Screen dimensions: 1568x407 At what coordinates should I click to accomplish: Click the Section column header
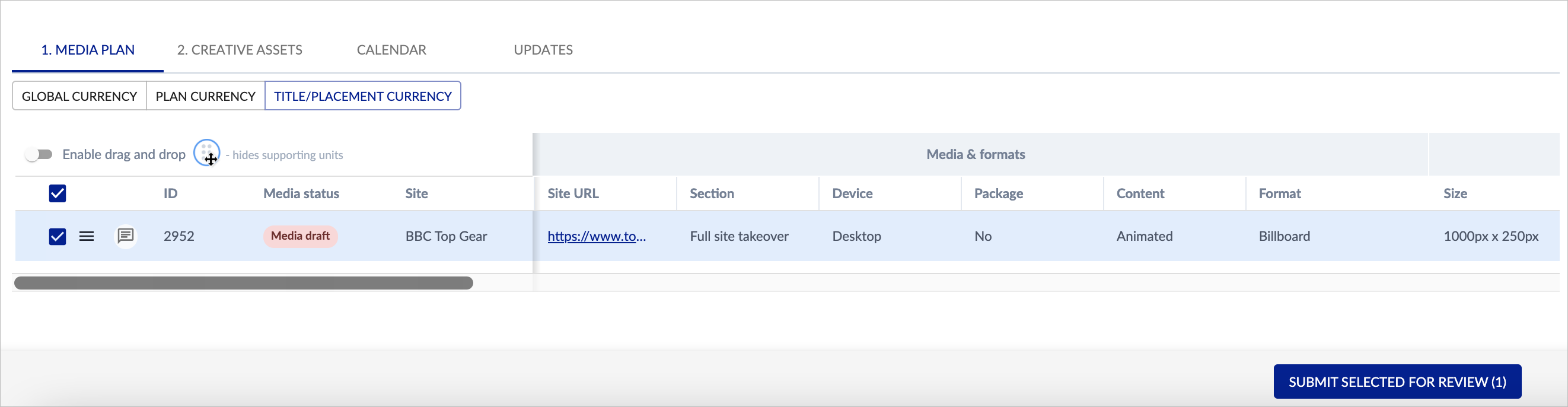(x=712, y=193)
